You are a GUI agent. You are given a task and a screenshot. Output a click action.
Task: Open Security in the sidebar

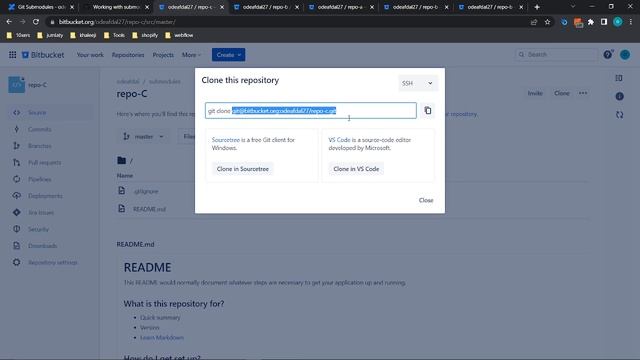point(51,229)
